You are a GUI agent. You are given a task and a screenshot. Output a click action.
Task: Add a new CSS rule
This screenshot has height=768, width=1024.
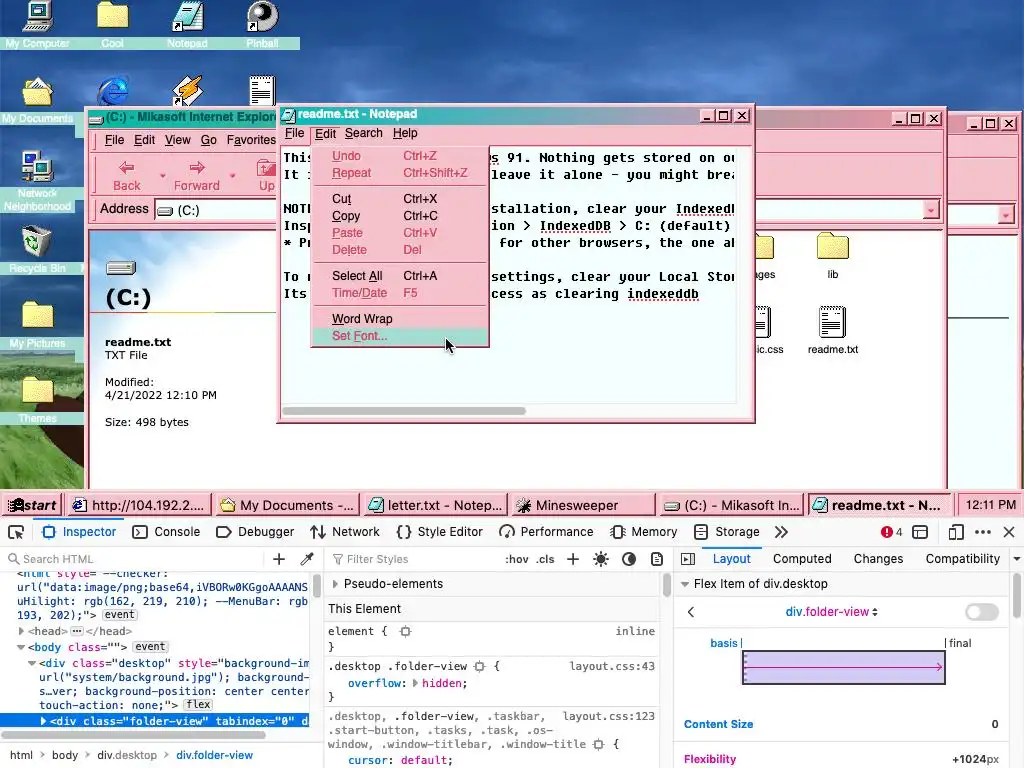point(573,559)
